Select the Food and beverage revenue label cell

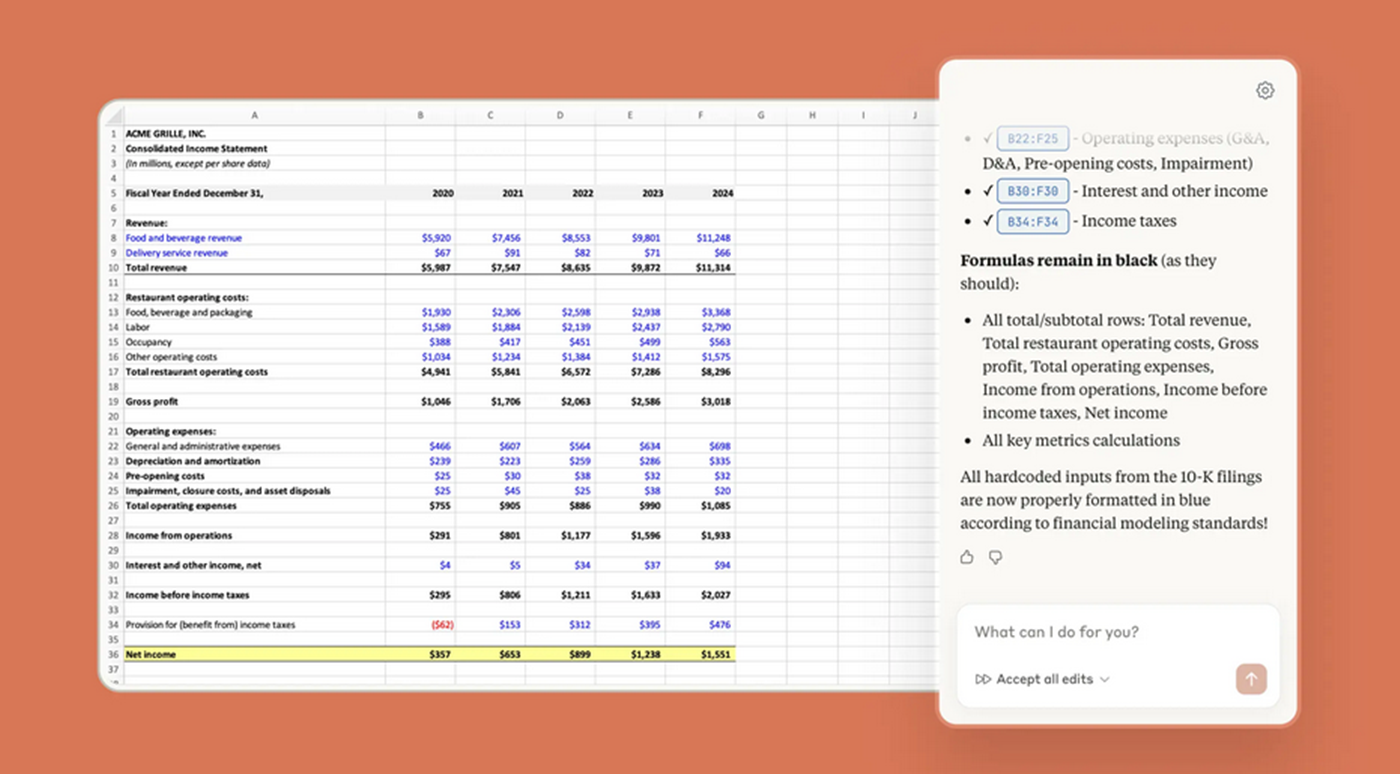coord(184,238)
